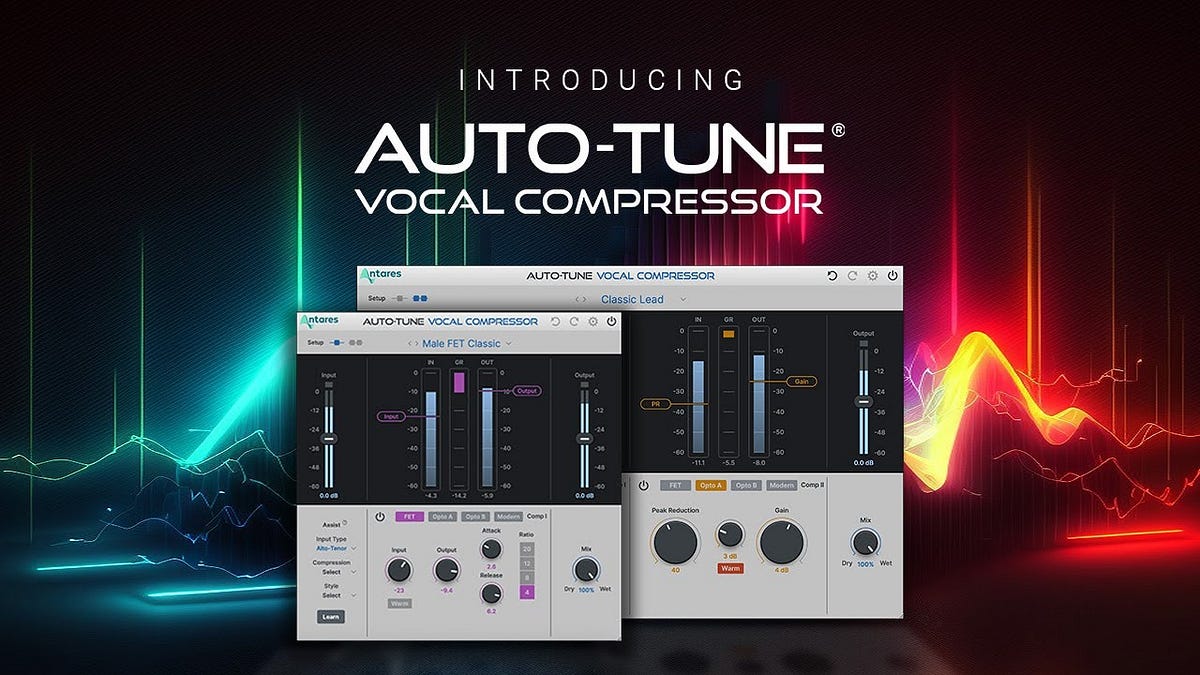Click the Peak Reduction knob
Viewport: 1200px width, 675px height.
point(676,541)
